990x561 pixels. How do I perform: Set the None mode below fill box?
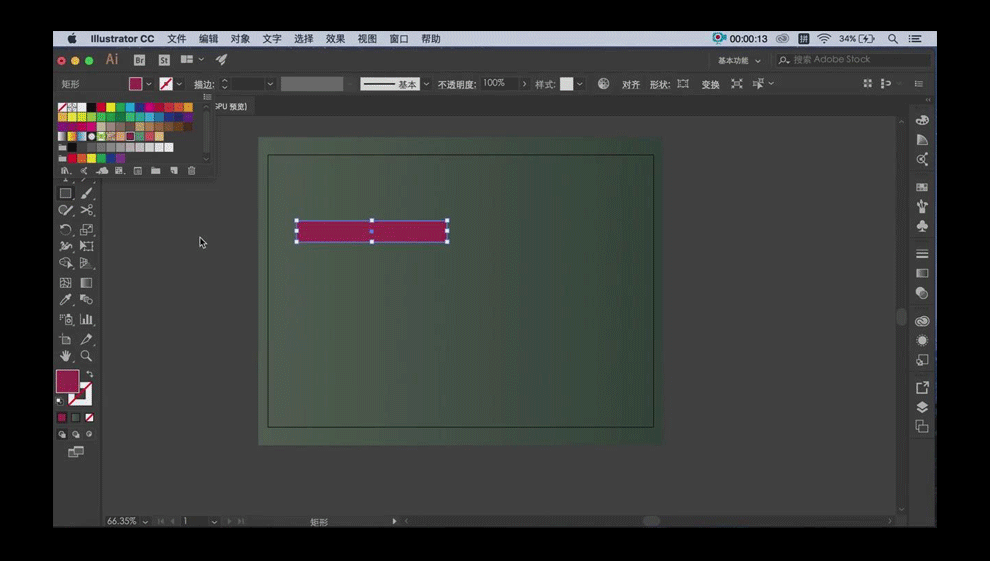click(89, 417)
